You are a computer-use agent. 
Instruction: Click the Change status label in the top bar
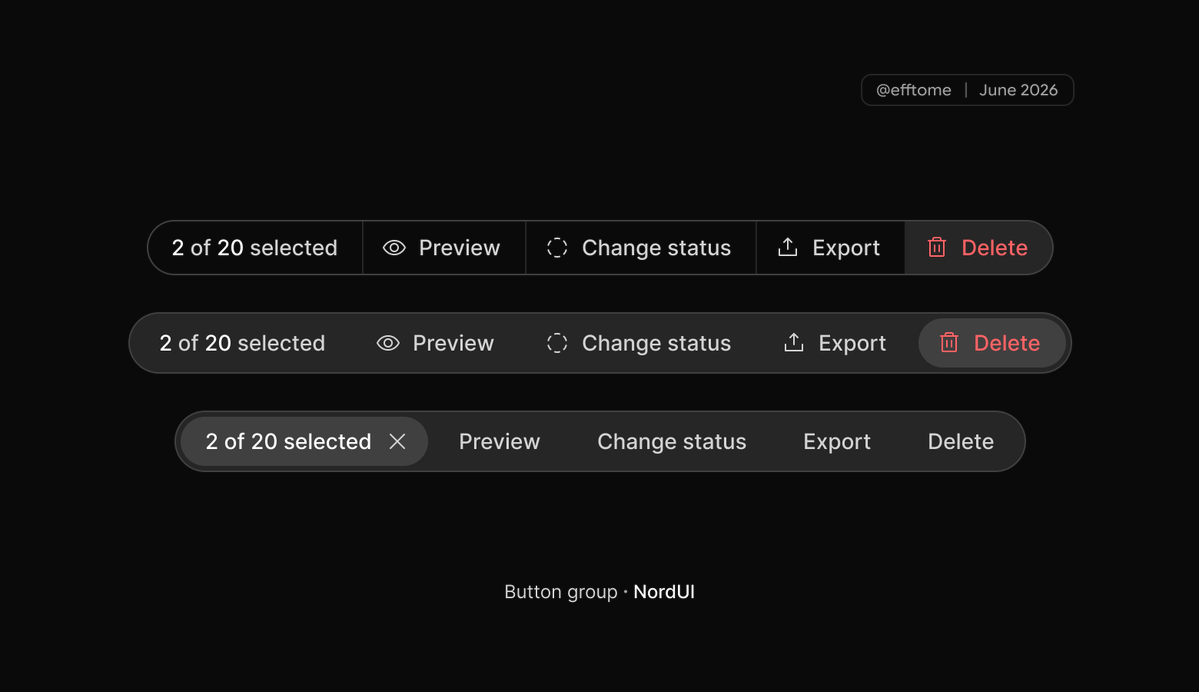click(656, 248)
